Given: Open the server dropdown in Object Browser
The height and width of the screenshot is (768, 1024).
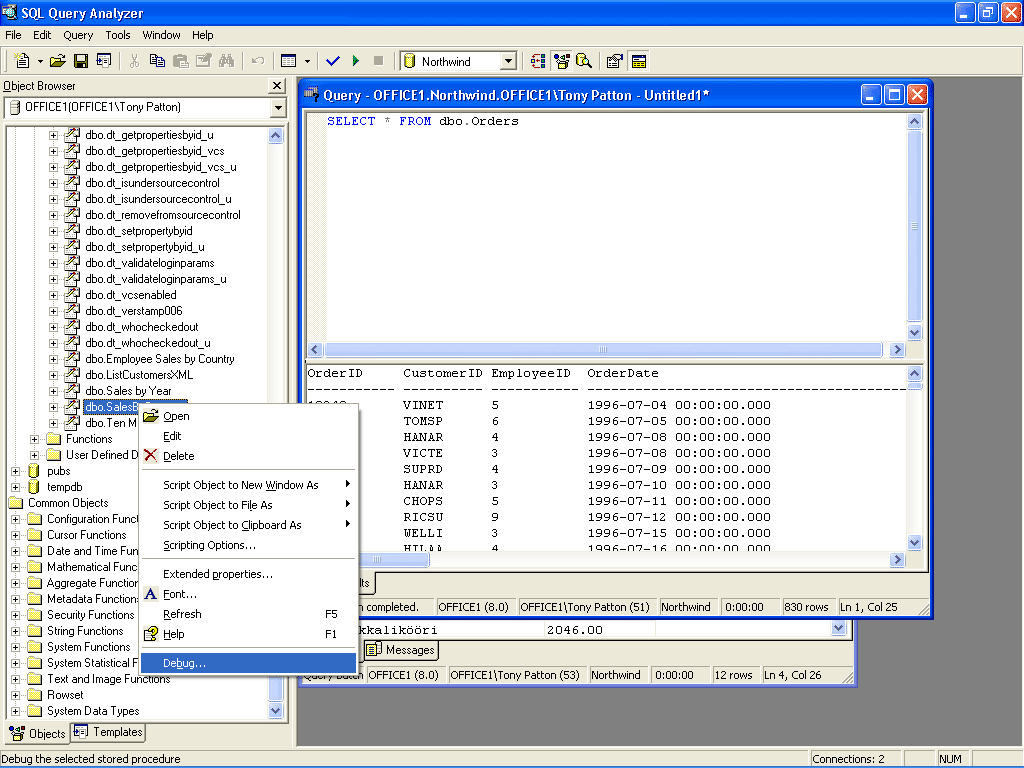Looking at the screenshot, I should 277,106.
